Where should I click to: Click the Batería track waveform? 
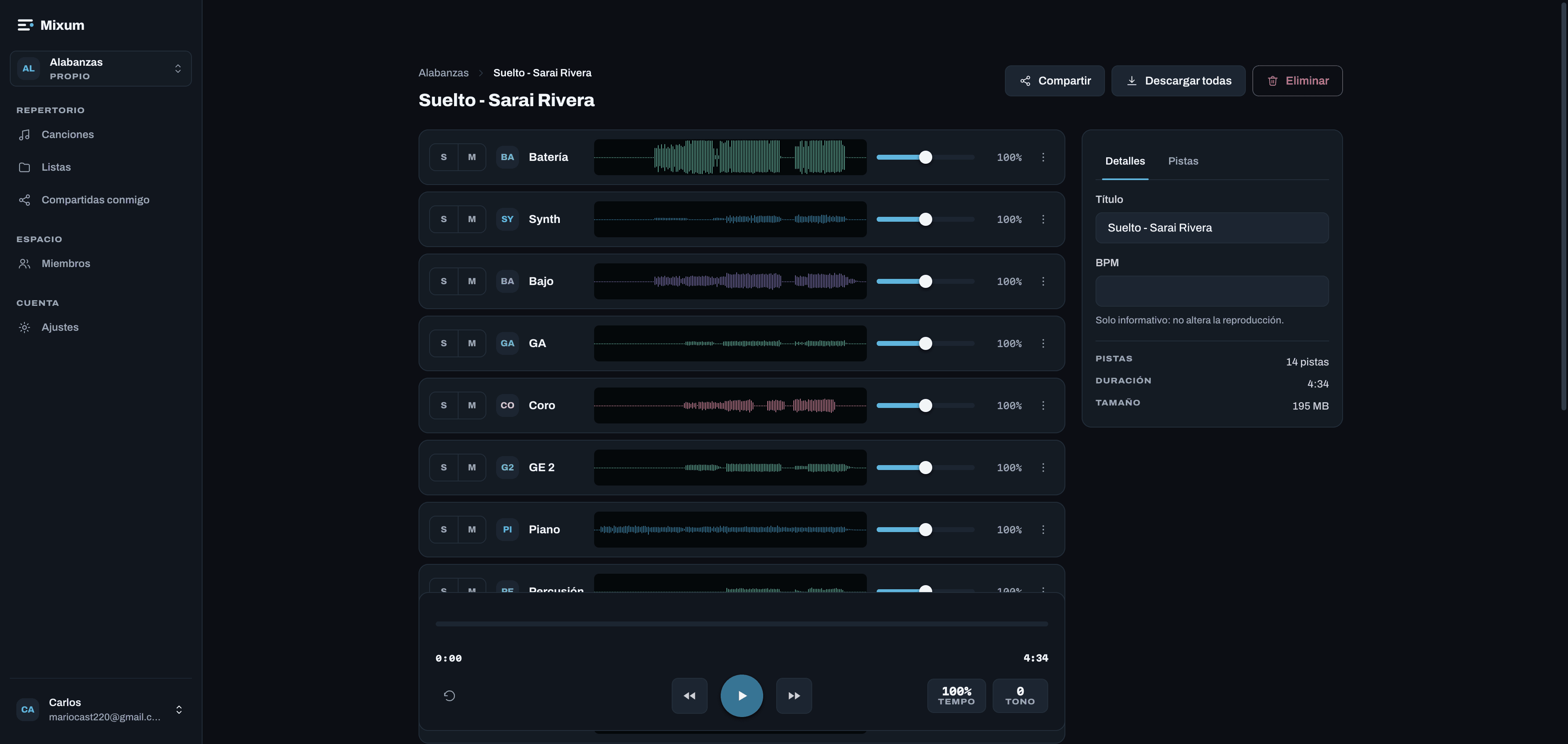(730, 157)
